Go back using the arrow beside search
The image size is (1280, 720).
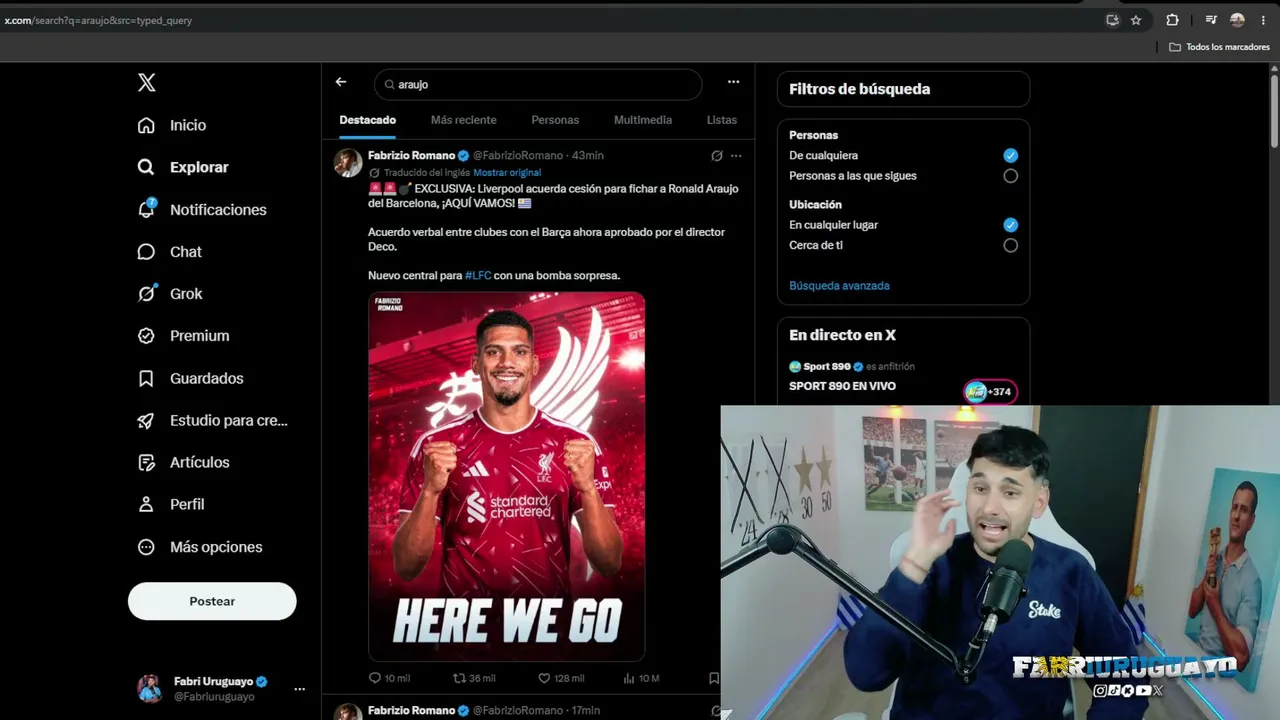341,82
